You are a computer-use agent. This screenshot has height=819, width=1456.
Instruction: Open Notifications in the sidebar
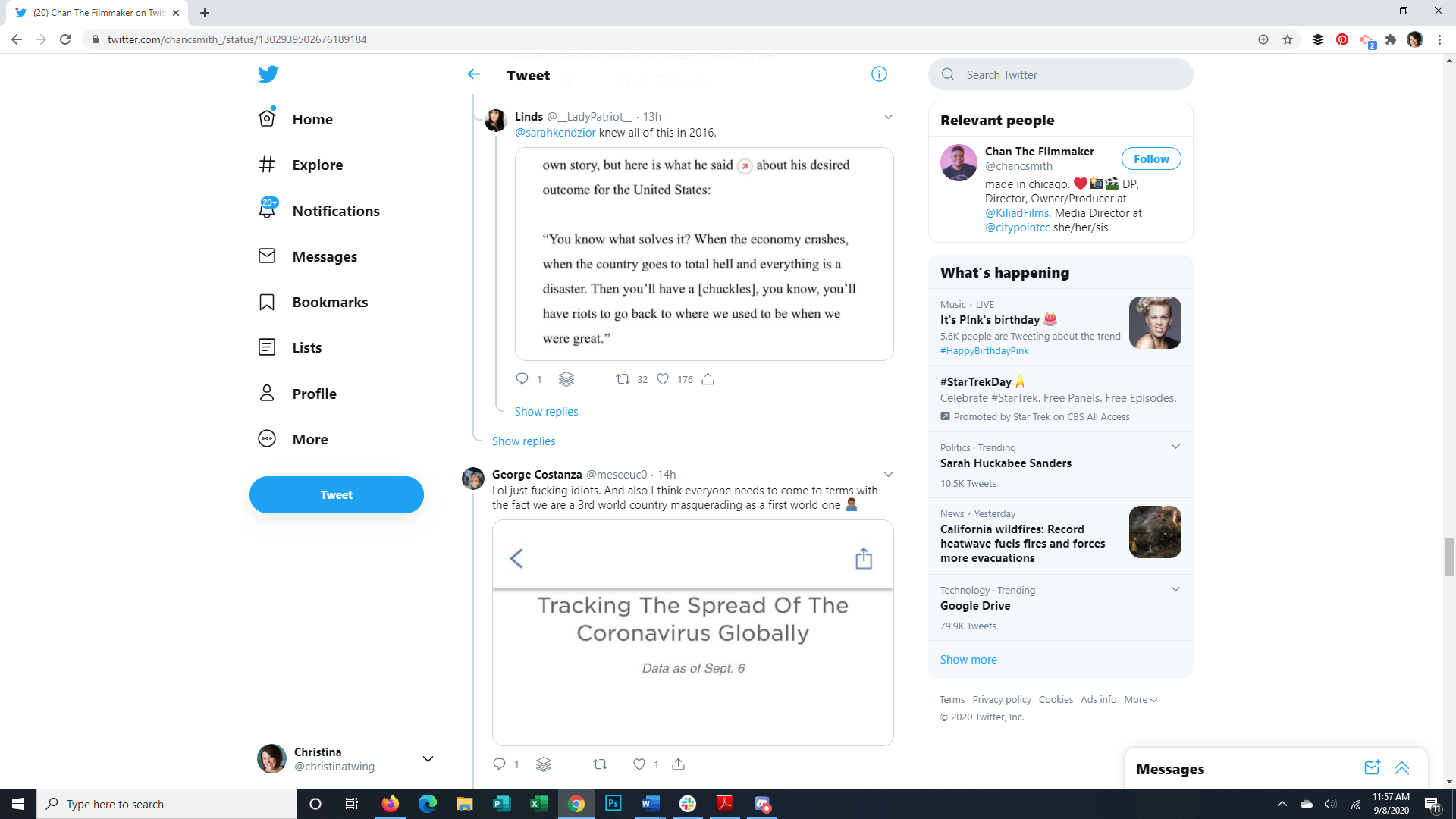pyautogui.click(x=336, y=211)
